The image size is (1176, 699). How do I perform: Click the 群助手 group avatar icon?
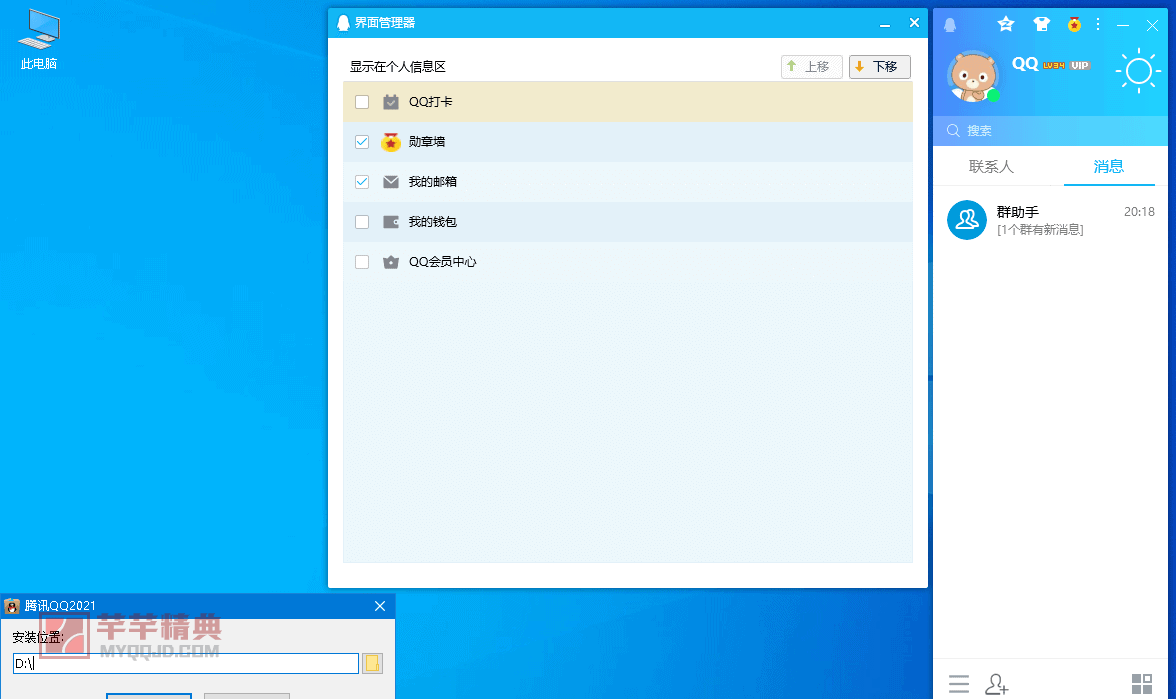click(967, 220)
